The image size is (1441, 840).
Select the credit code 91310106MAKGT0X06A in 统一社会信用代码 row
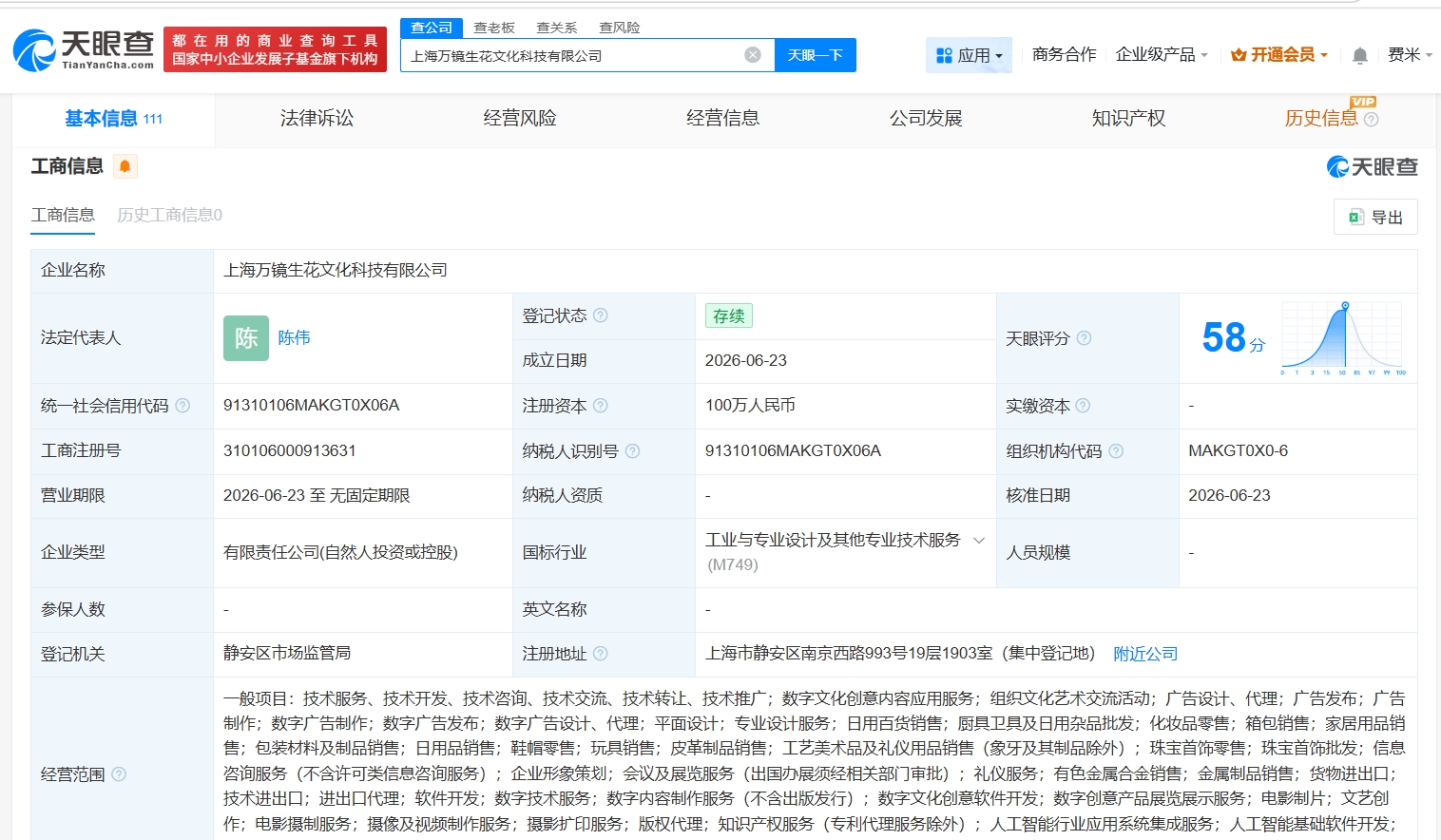pos(312,406)
